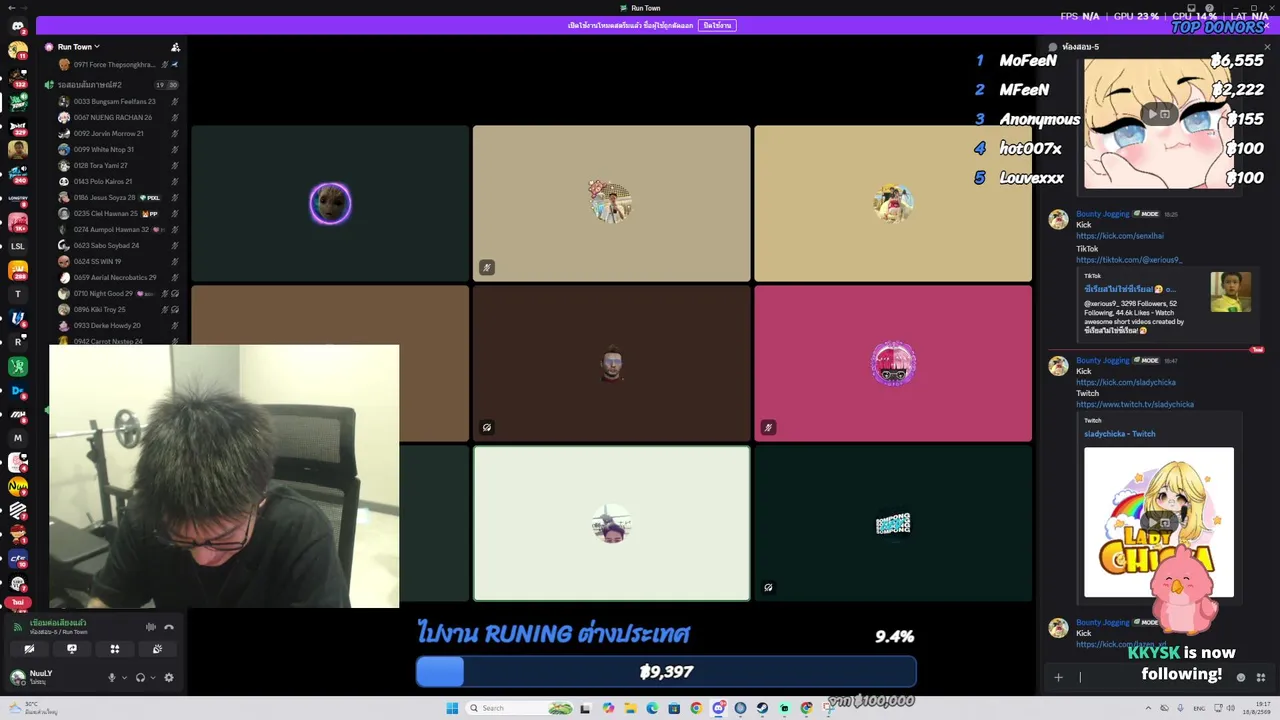Screen dimensions: 1280x720
Task: Start screen share in voice panel
Action: tap(72, 649)
